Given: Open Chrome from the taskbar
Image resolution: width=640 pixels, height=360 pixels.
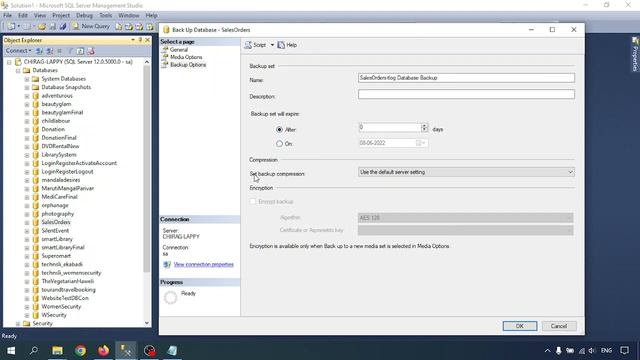Looking at the screenshot, I should click(80, 350).
